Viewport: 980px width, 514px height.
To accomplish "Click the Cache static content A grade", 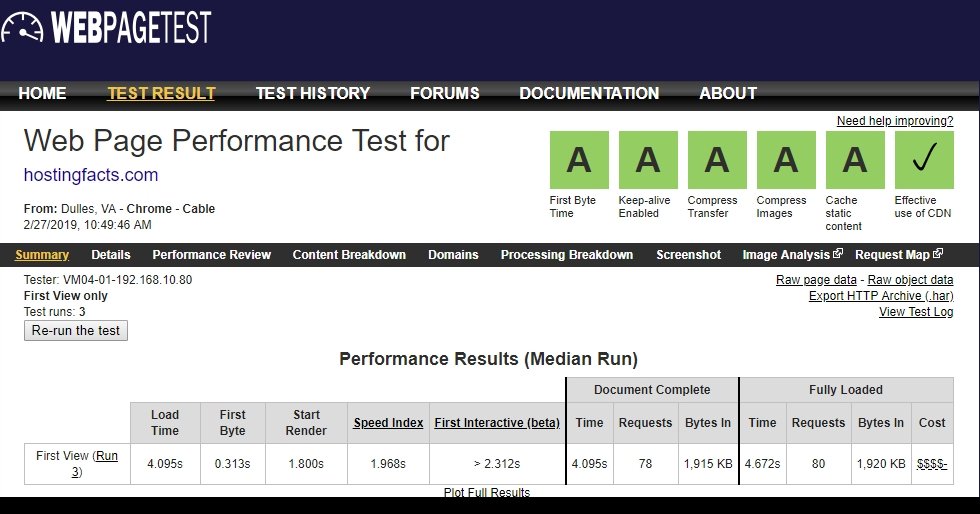I will pyautogui.click(x=855, y=160).
